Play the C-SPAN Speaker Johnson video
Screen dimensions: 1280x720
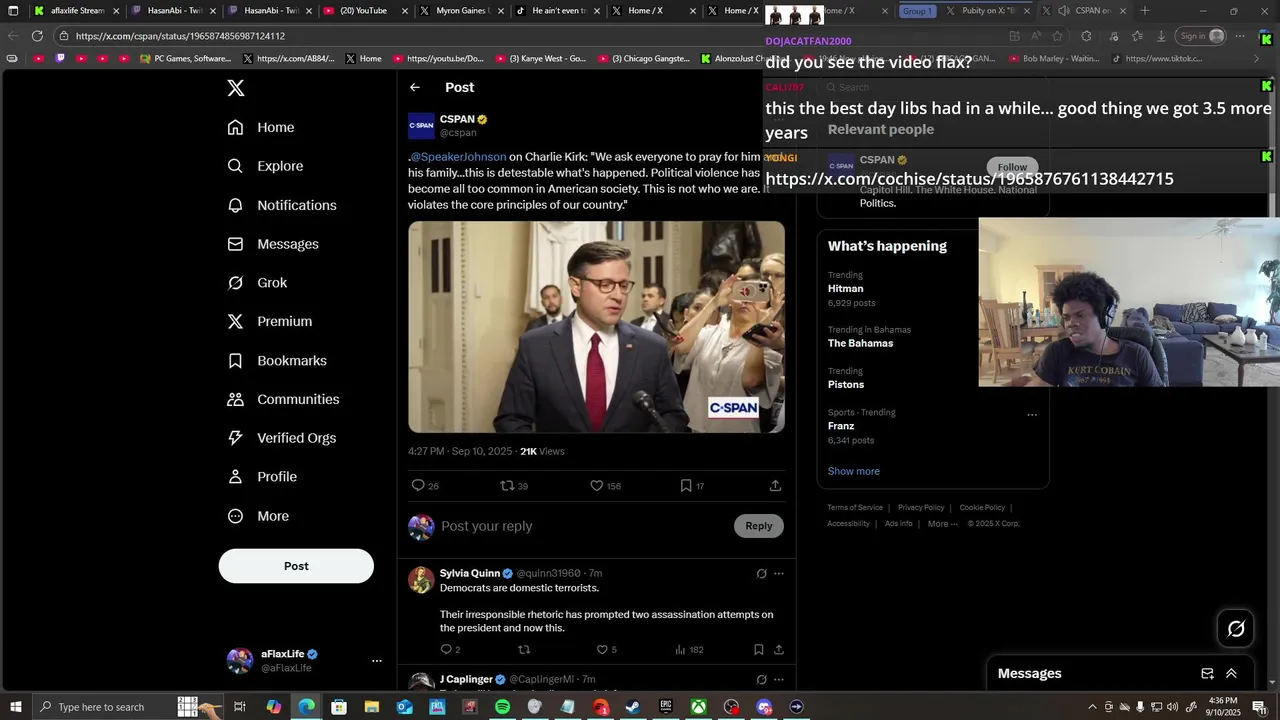(596, 327)
